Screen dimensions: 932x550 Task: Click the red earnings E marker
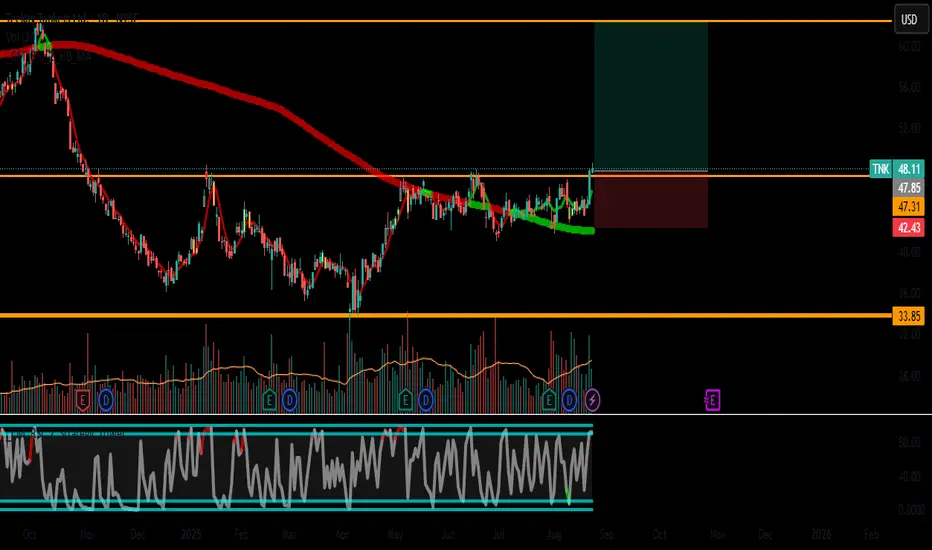coord(83,400)
